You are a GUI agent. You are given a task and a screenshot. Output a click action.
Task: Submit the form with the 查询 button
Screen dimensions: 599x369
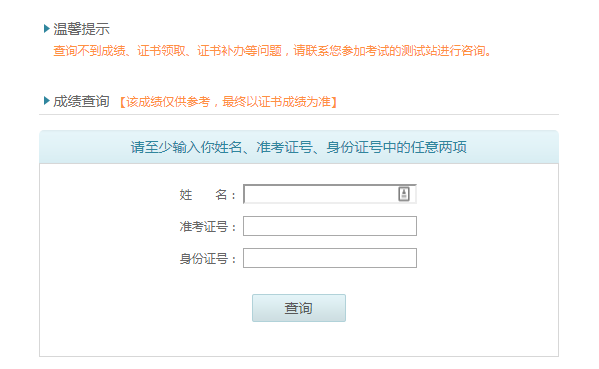pos(299,308)
